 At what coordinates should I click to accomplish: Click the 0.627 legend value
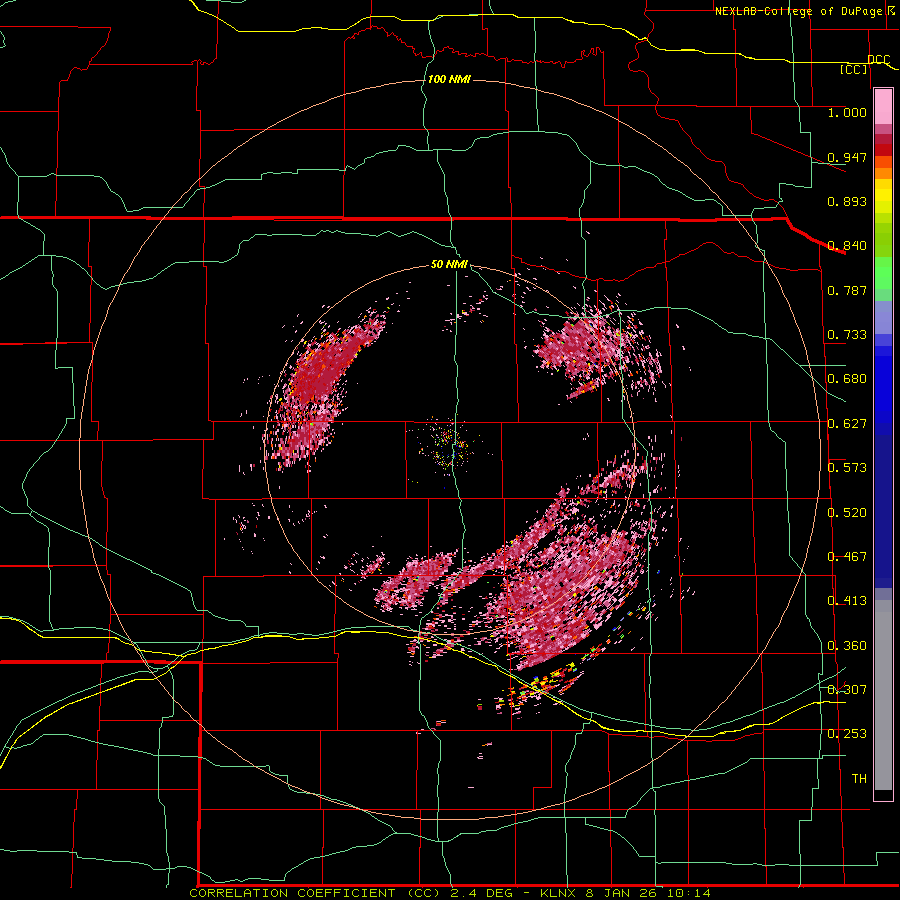(847, 424)
